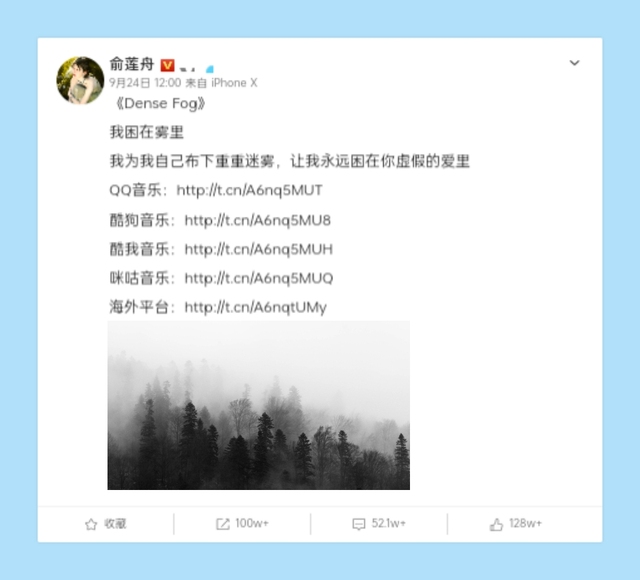Click the comment bubble icon
Viewport: 640px width, 580px height.
pyautogui.click(x=359, y=524)
